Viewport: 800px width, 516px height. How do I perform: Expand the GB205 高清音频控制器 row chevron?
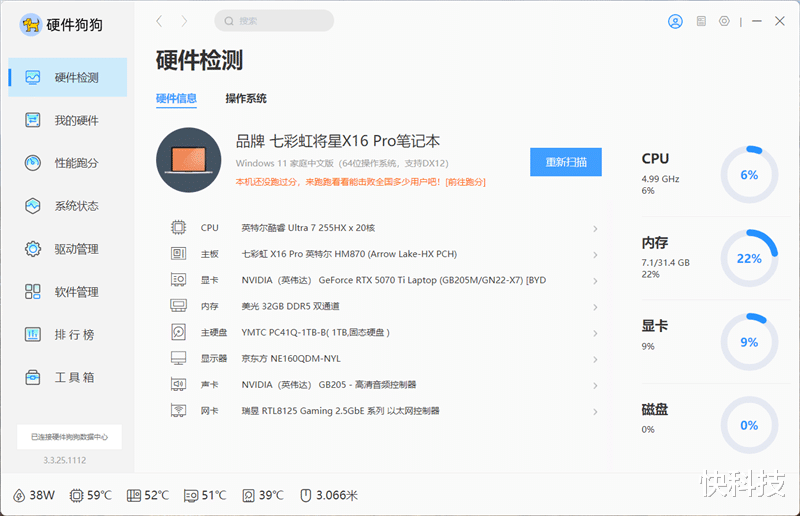click(595, 386)
